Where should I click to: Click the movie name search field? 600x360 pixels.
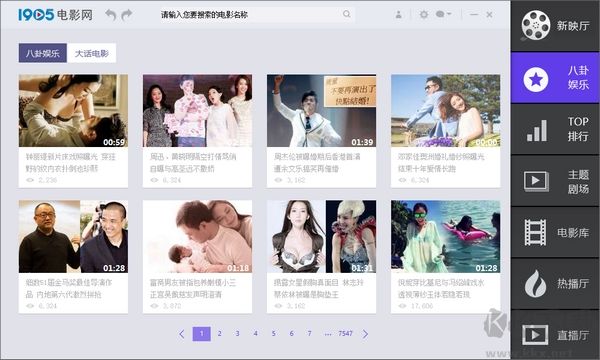pyautogui.click(x=251, y=15)
